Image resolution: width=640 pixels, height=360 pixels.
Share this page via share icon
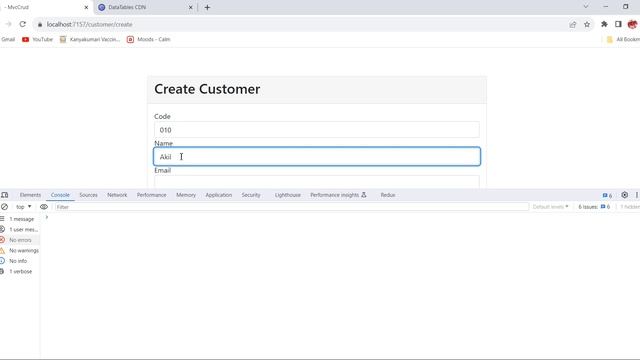(x=573, y=24)
